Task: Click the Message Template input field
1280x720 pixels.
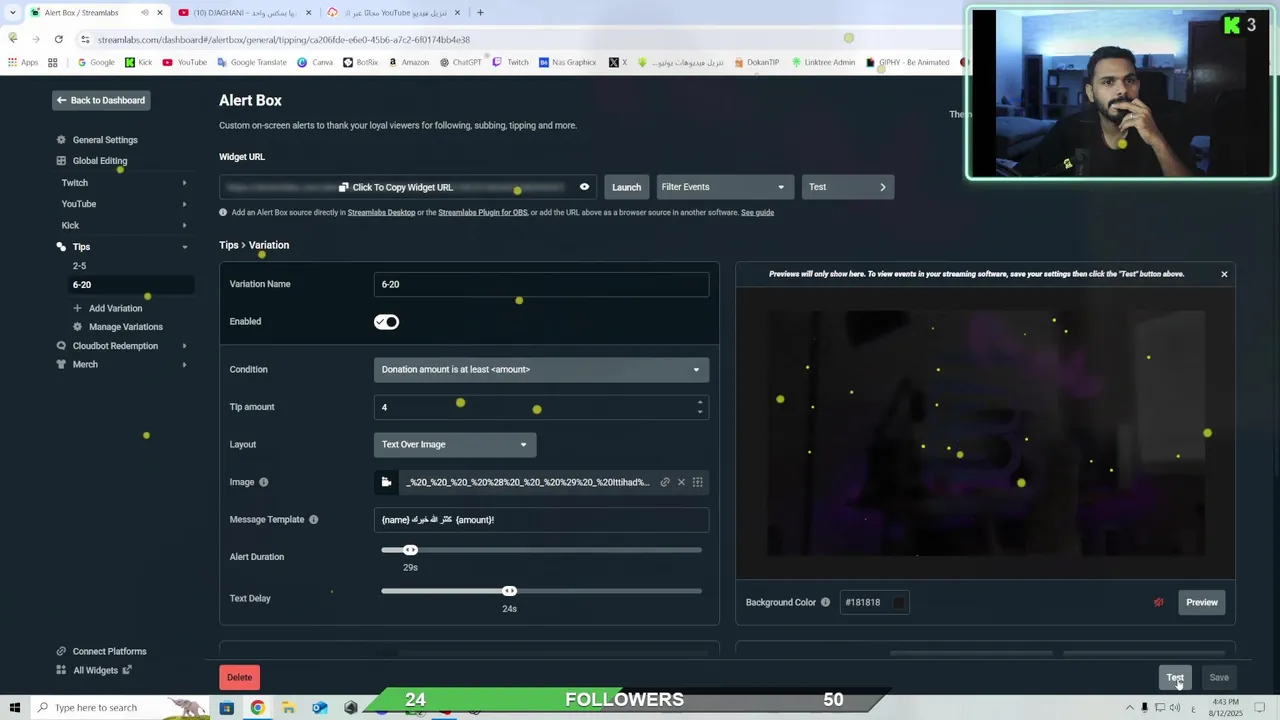Action: 541,520
